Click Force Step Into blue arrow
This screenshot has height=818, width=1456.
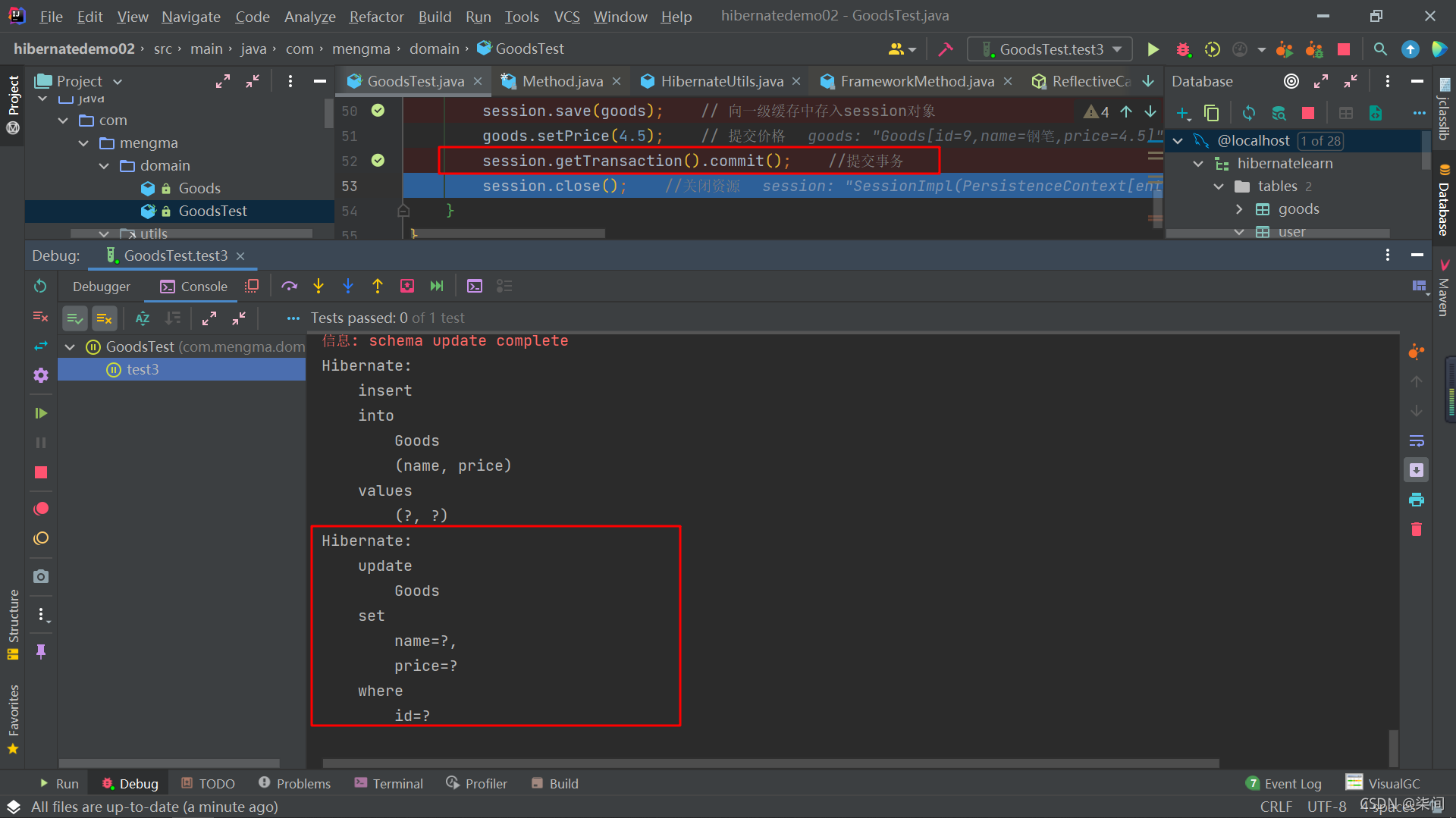[x=348, y=286]
